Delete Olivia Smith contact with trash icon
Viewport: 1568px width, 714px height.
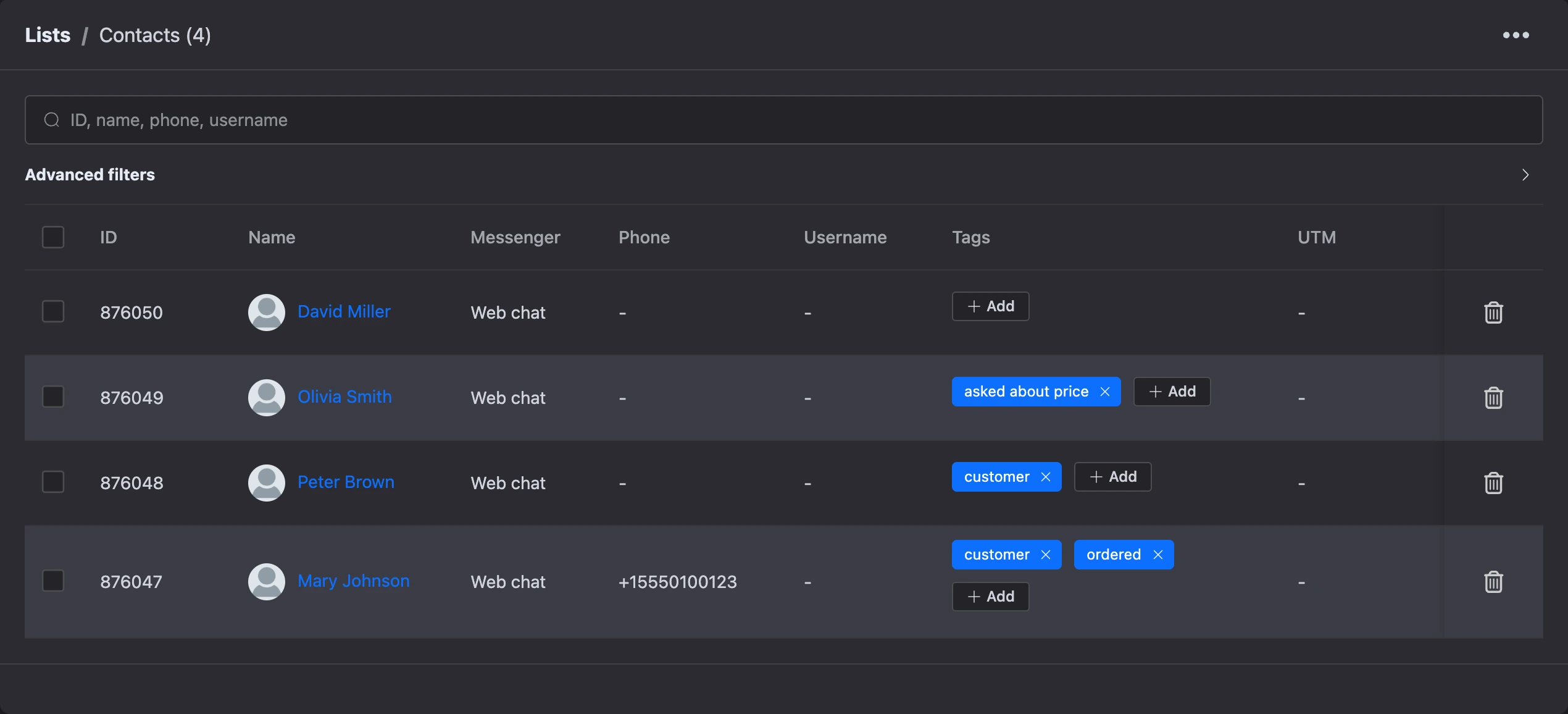(x=1493, y=398)
